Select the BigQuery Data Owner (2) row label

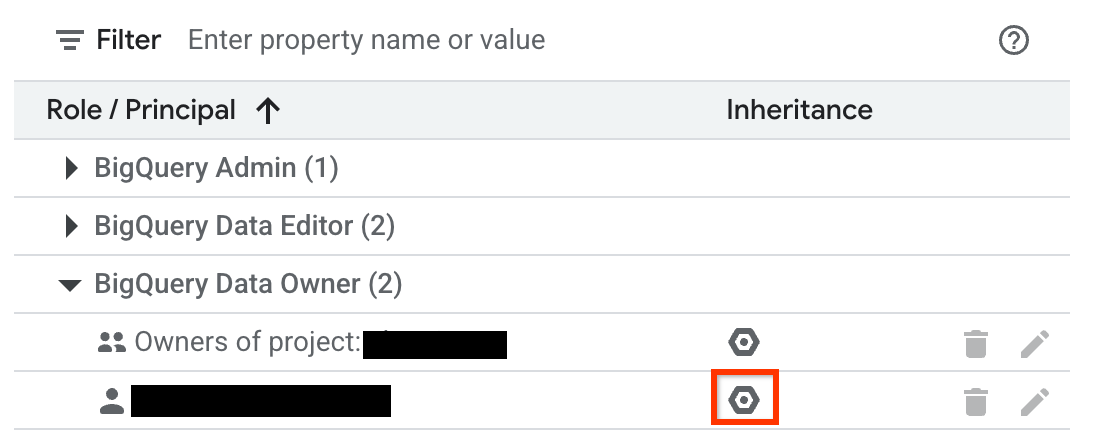coord(248,285)
